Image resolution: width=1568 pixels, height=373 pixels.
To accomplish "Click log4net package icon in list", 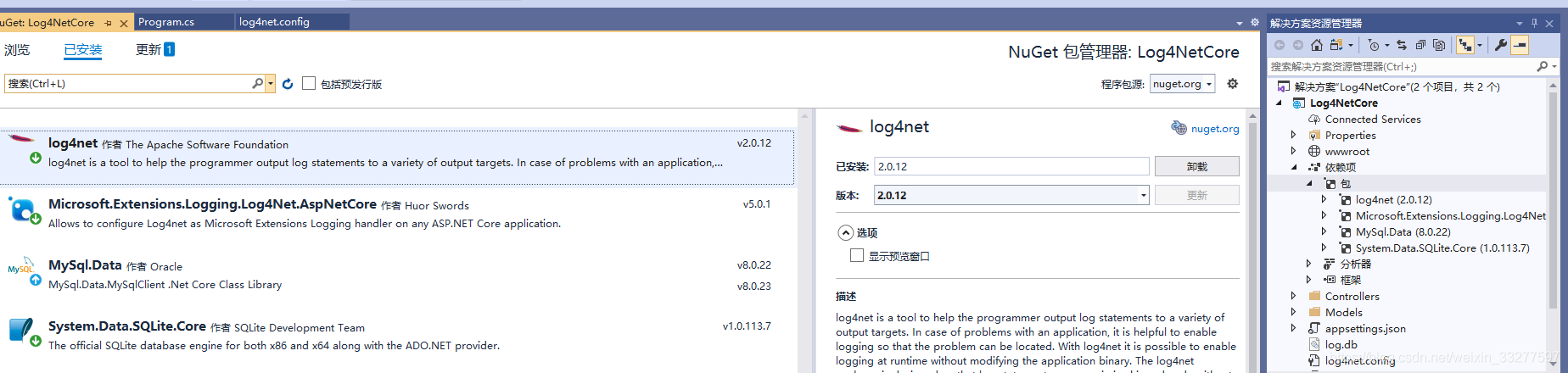I will [20, 140].
